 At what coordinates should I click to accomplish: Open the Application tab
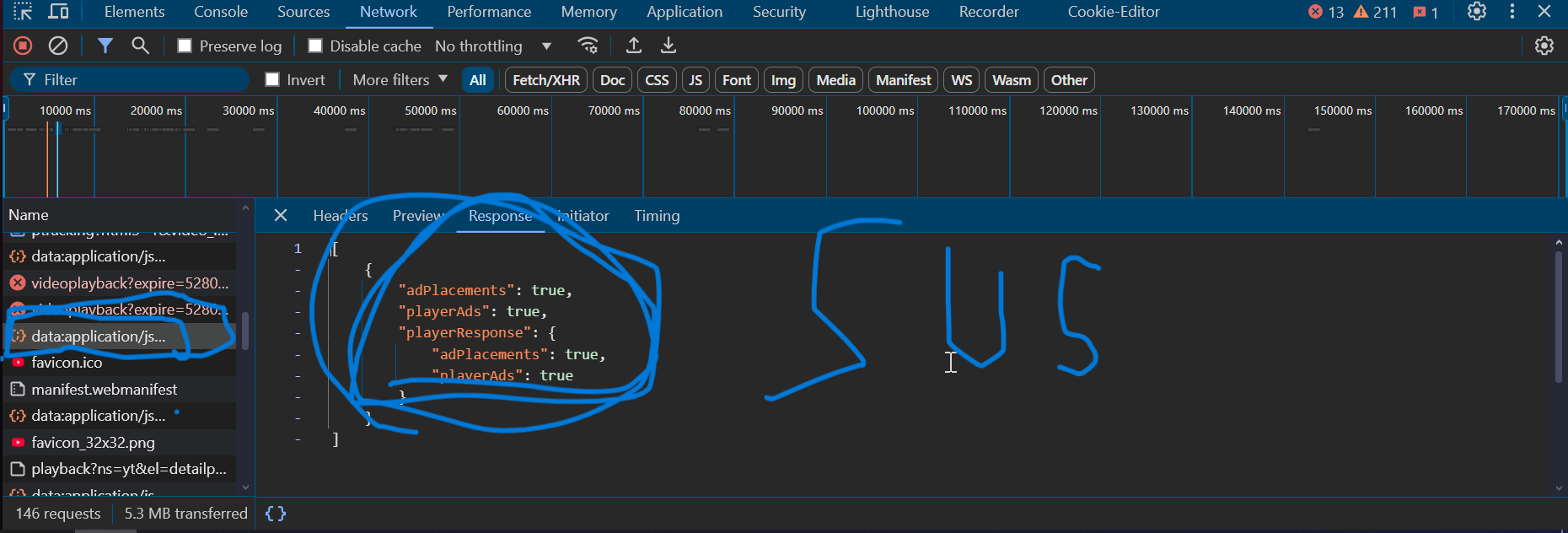coord(685,12)
